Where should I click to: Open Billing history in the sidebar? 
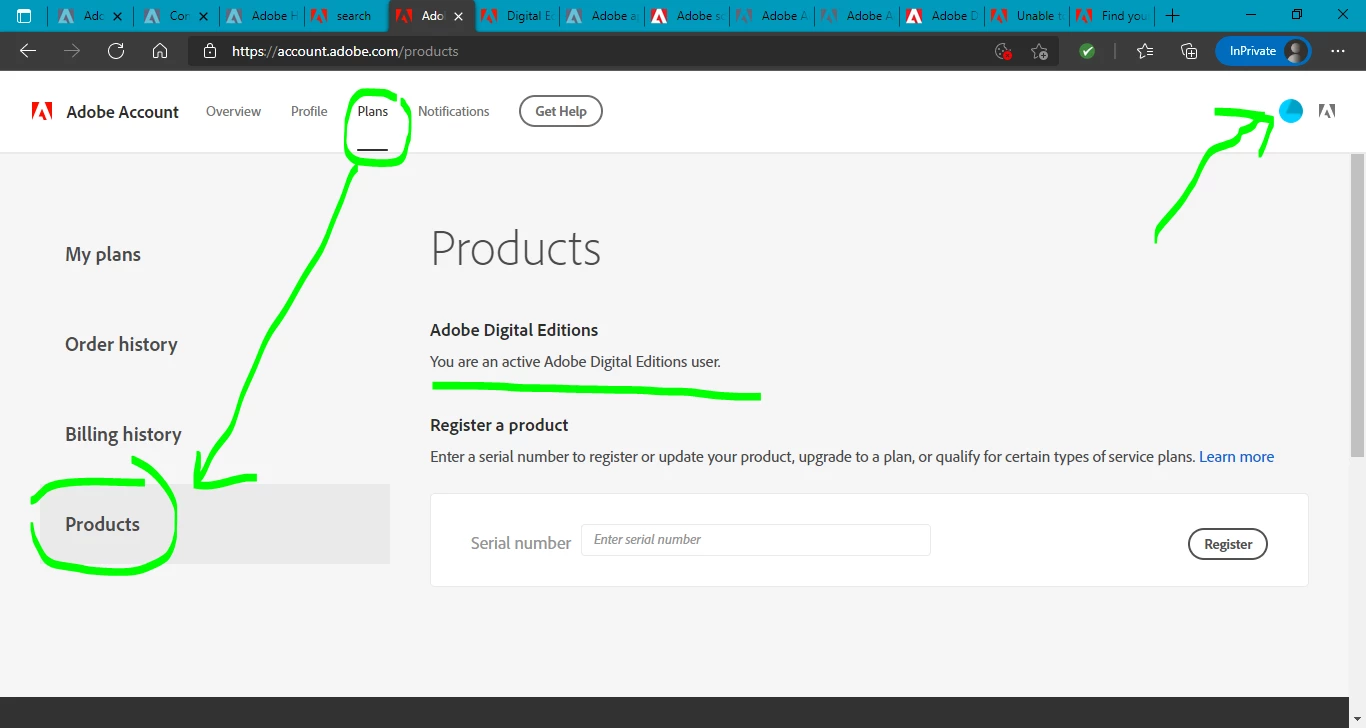(123, 434)
